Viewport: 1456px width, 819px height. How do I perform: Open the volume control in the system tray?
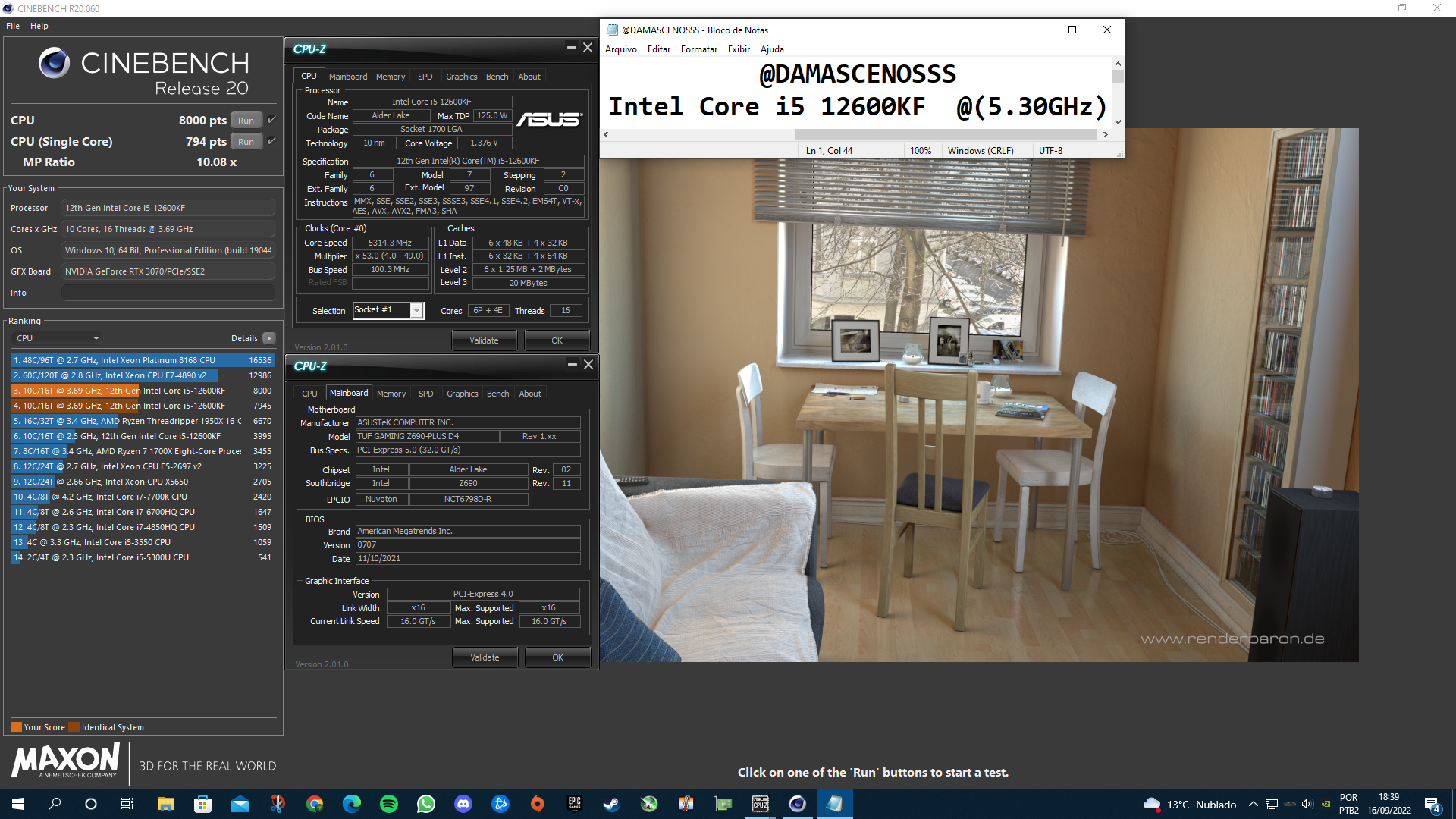[x=1307, y=804]
